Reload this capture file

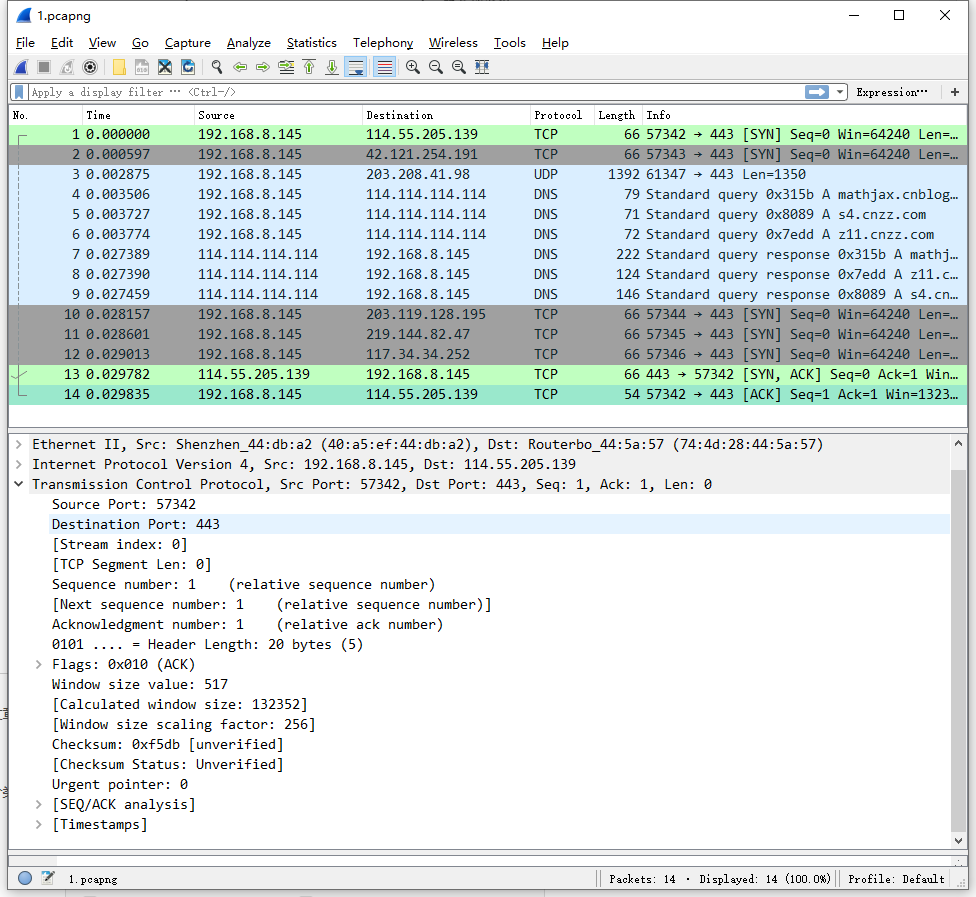(187, 67)
